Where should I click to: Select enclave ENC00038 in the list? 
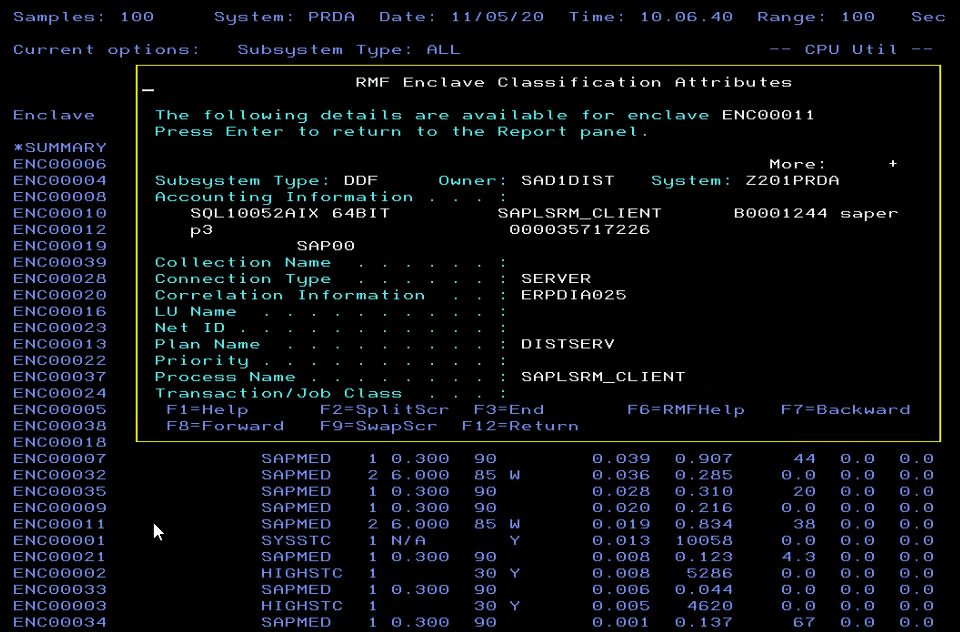[59, 426]
